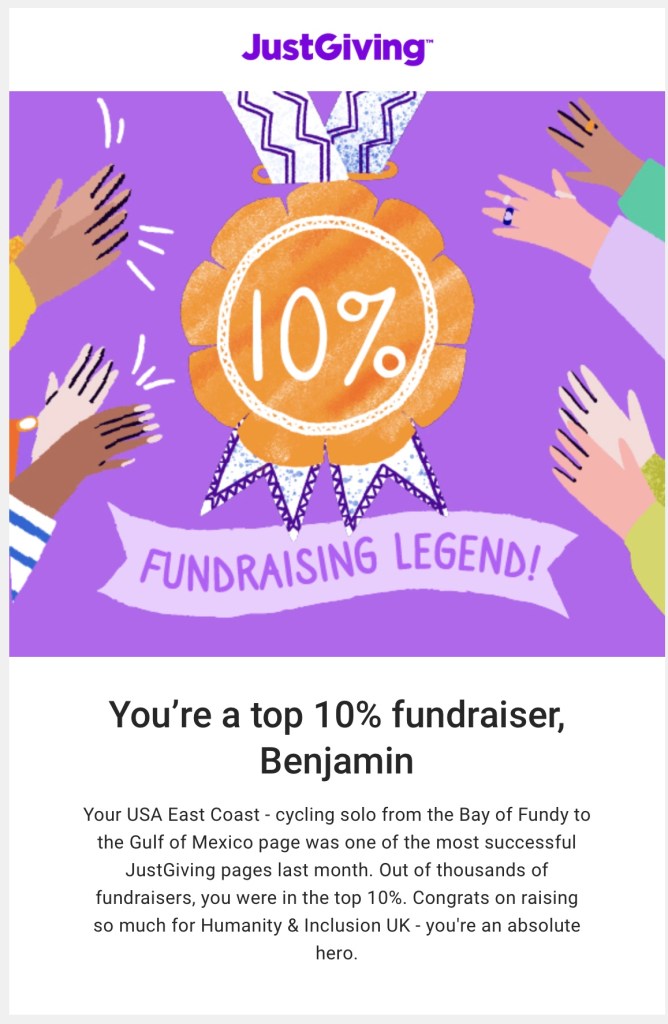The height and width of the screenshot is (1024, 668).
Task: Click the hand wearing a blue ring
Action: [x=540, y=214]
